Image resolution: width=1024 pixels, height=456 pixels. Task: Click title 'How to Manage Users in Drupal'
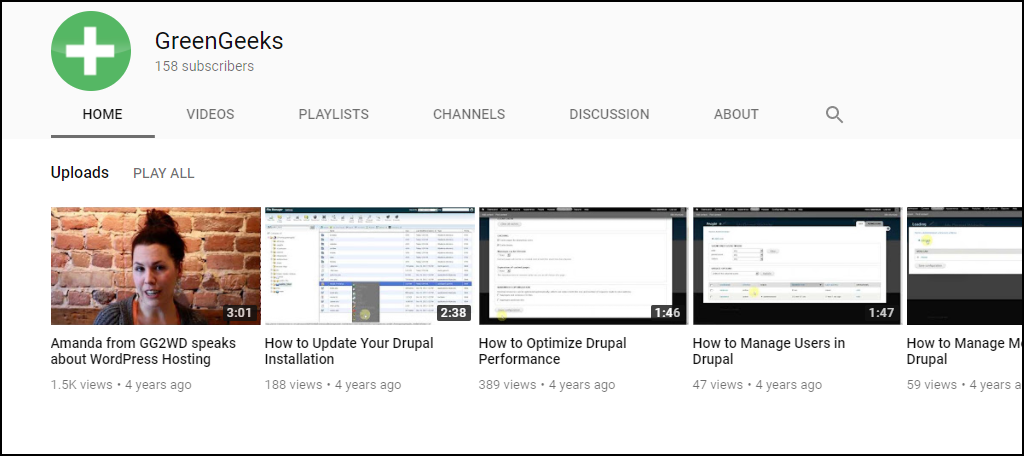pyautogui.click(x=769, y=351)
